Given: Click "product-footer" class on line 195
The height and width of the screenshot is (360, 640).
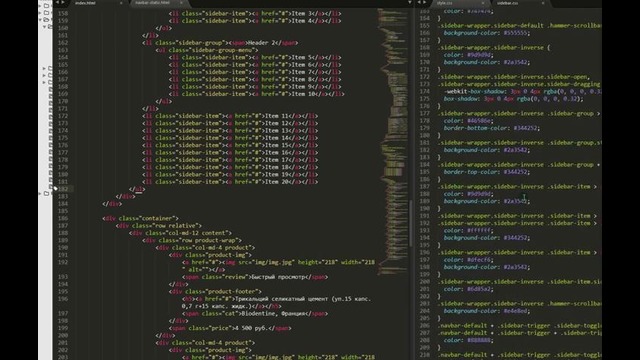Looking at the screenshot, I should coord(234,292).
